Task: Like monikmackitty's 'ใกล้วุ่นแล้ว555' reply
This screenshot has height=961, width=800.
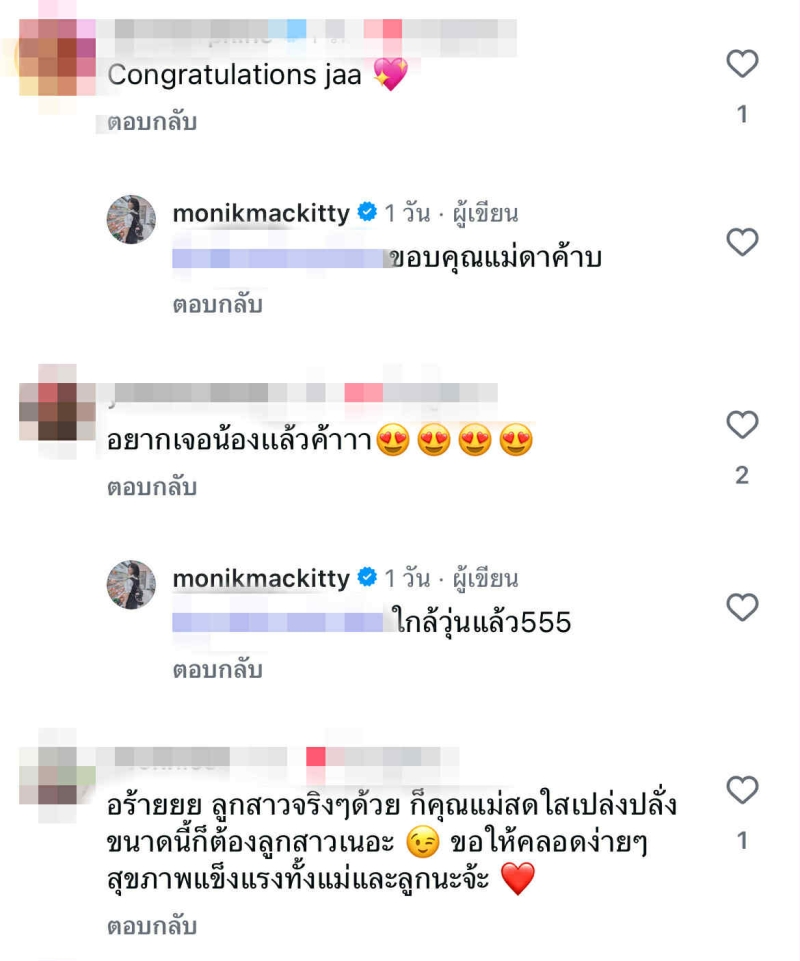Action: coord(742,607)
